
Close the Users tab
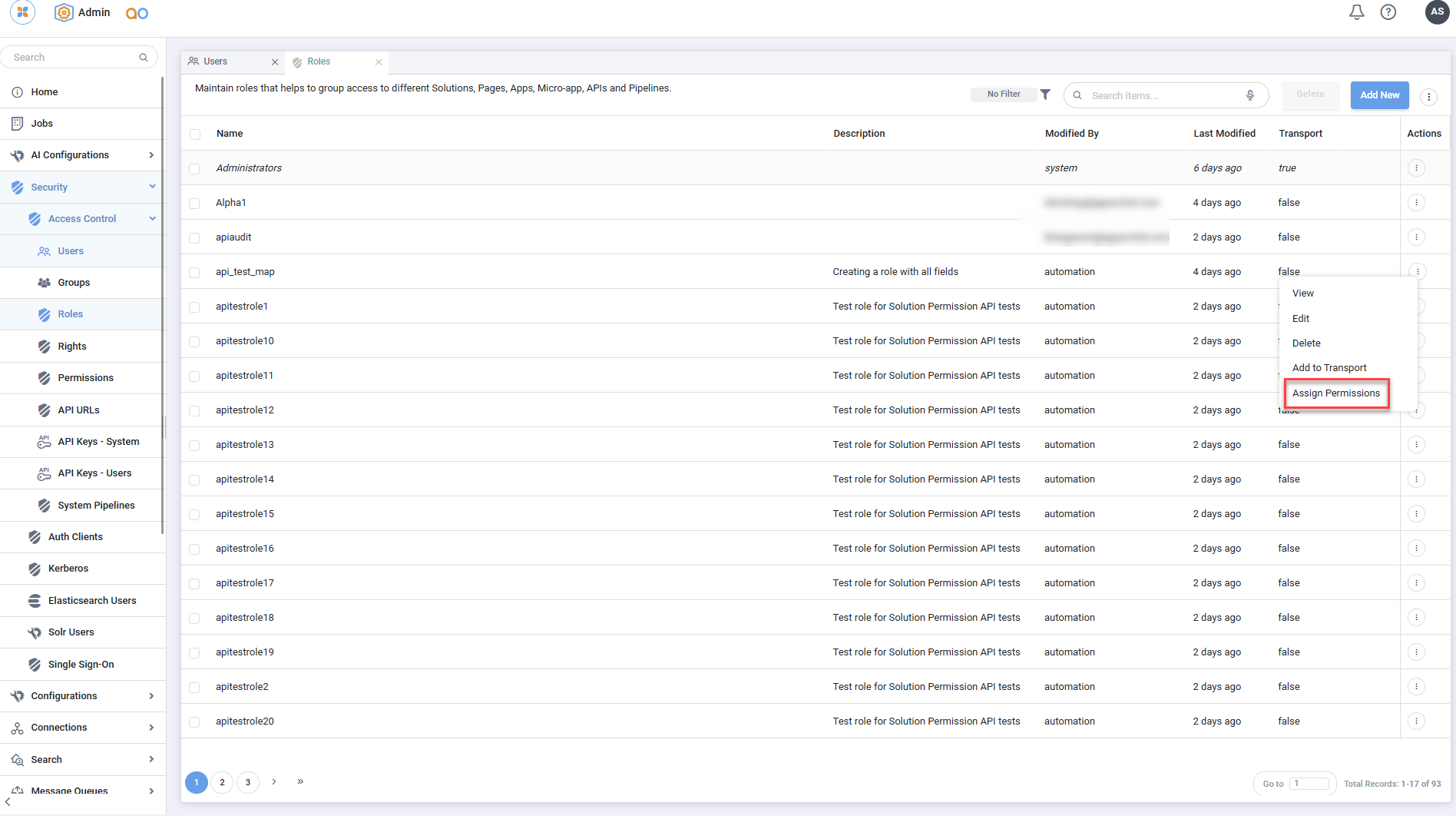(275, 62)
